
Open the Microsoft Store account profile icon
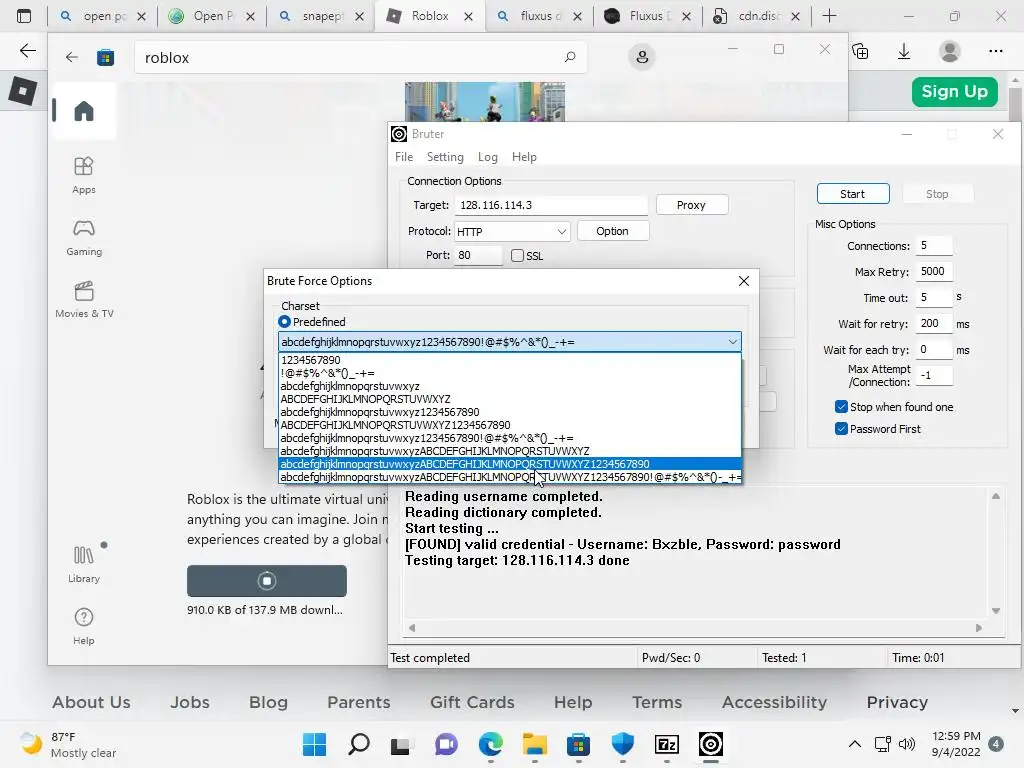click(x=642, y=57)
